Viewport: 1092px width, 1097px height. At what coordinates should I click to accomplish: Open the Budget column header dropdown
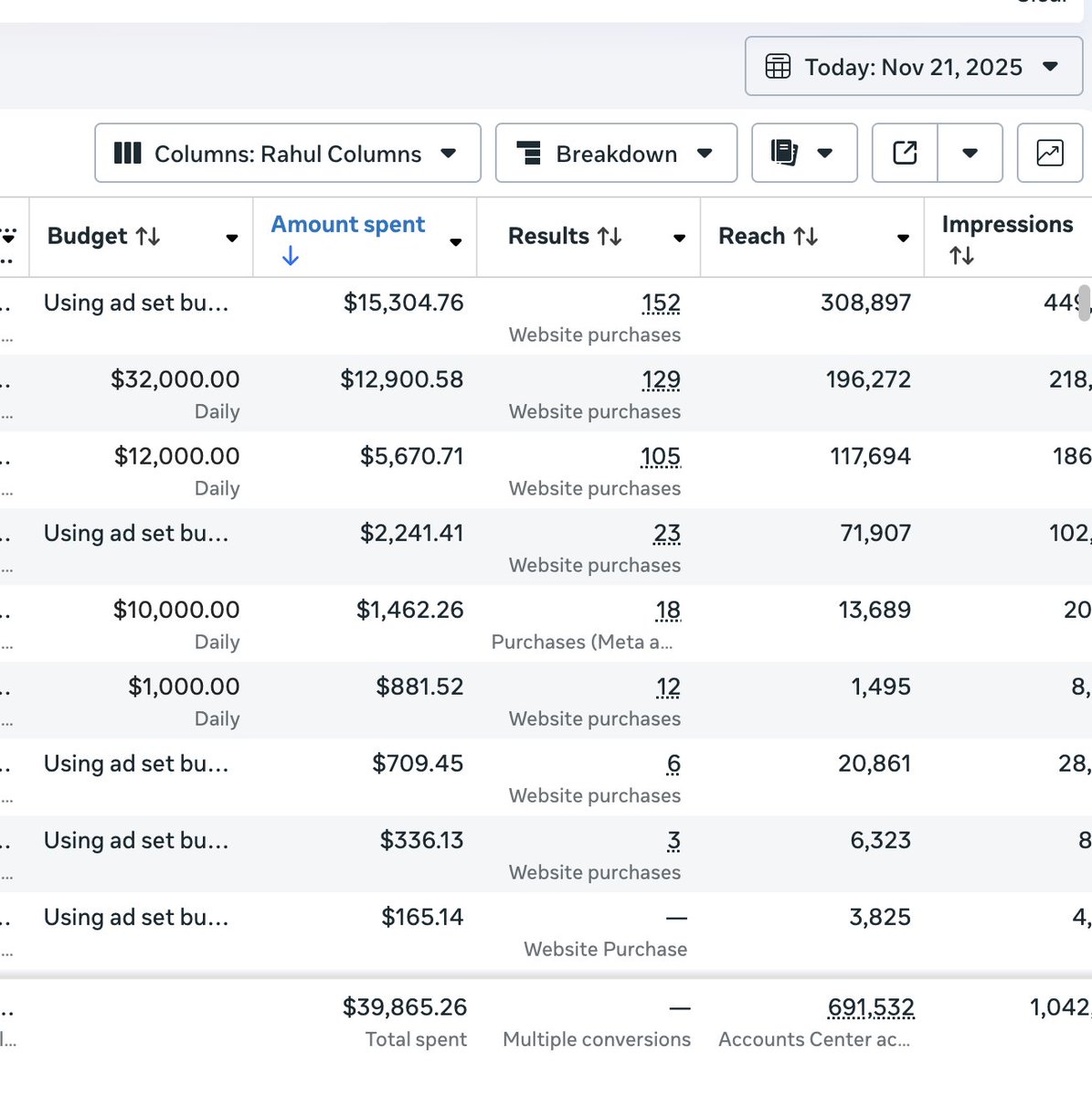231,238
